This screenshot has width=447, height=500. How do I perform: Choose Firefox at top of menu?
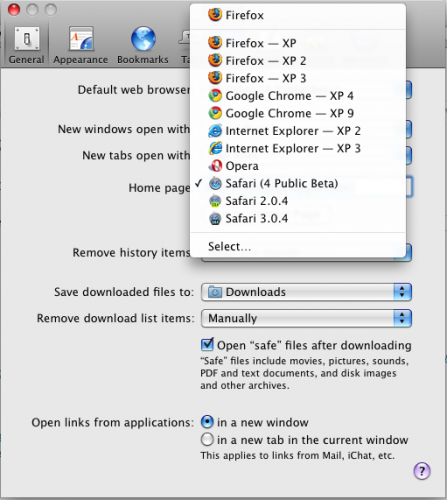tap(298, 15)
